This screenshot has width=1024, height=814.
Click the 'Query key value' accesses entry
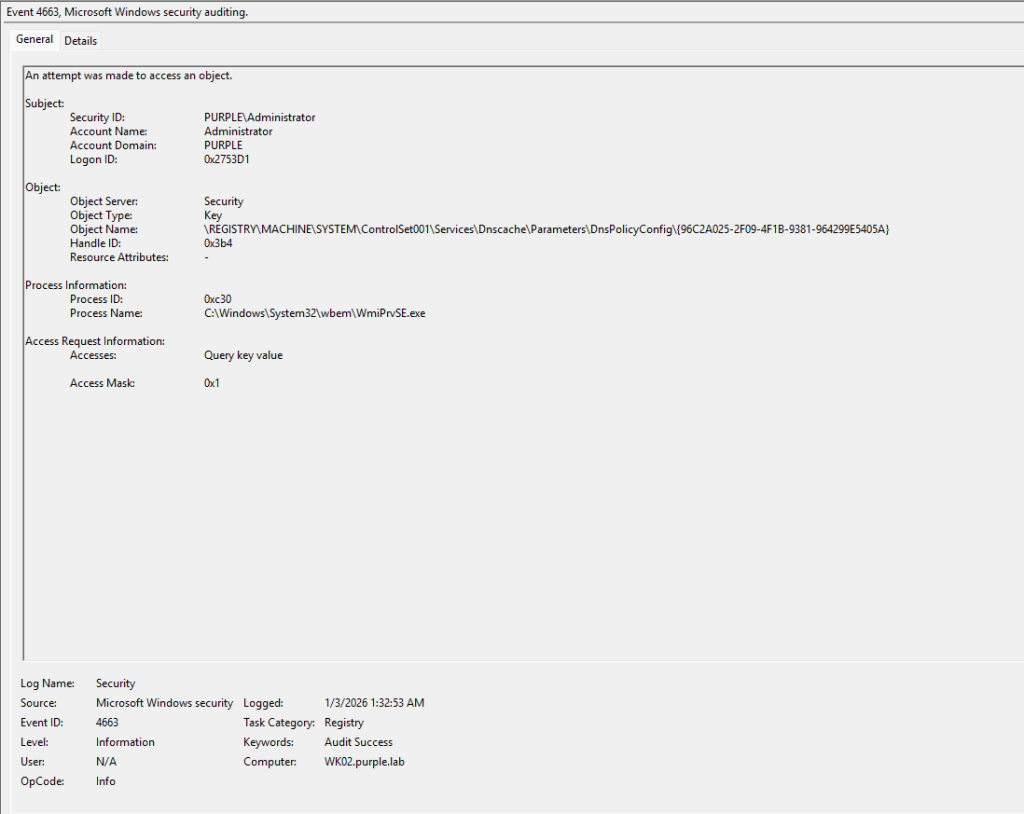pyautogui.click(x=243, y=356)
